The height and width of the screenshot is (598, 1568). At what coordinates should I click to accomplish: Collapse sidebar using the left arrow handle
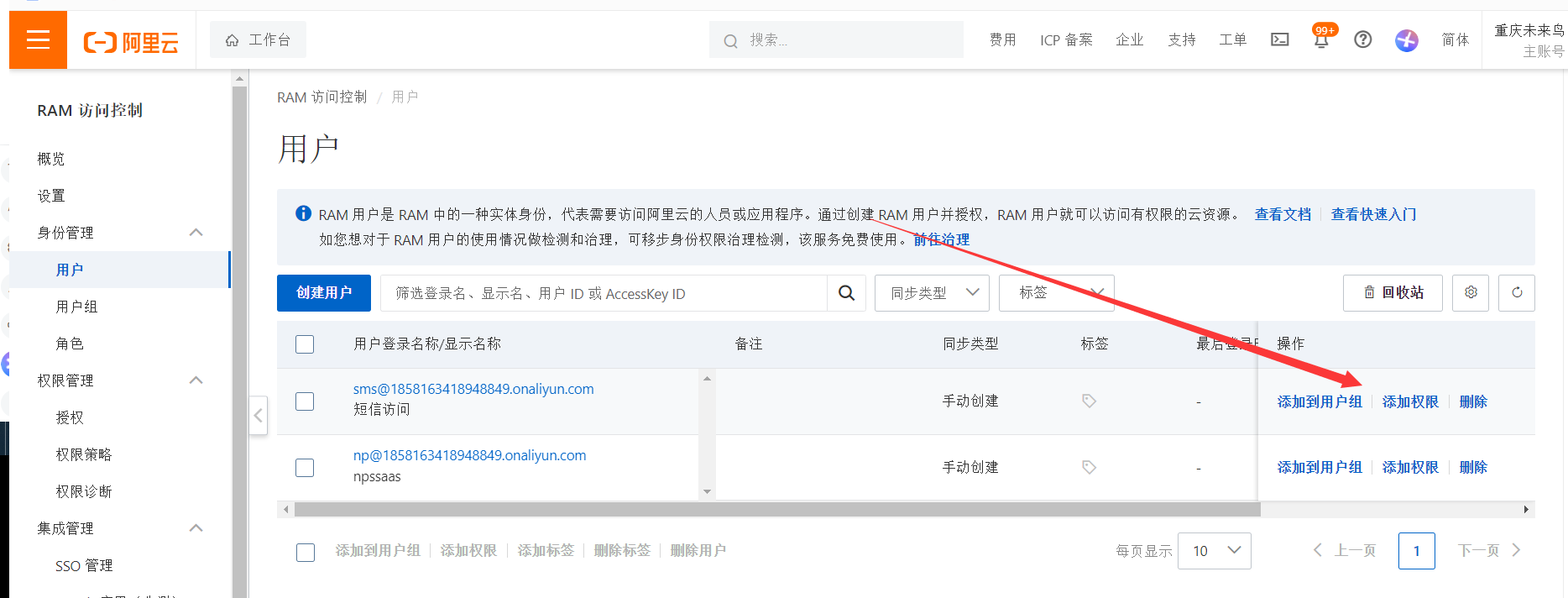(x=259, y=415)
